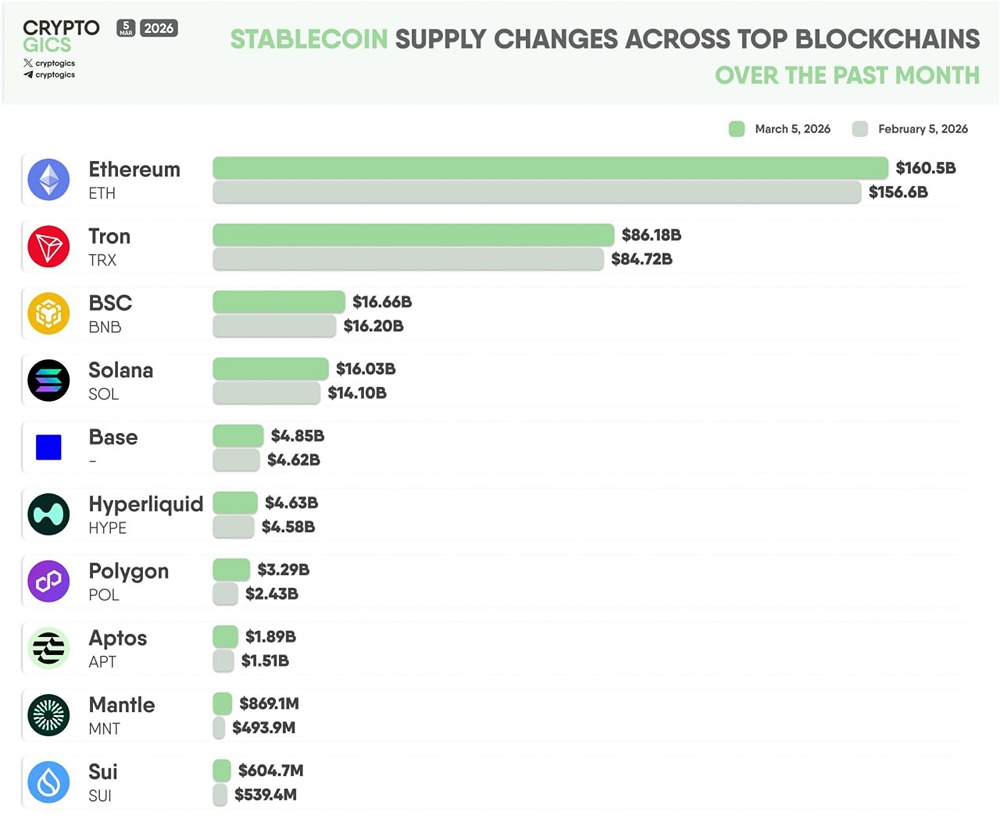Click the Hyperliquid chain name label
Viewport: 1000px width, 827px height.
[x=146, y=504]
